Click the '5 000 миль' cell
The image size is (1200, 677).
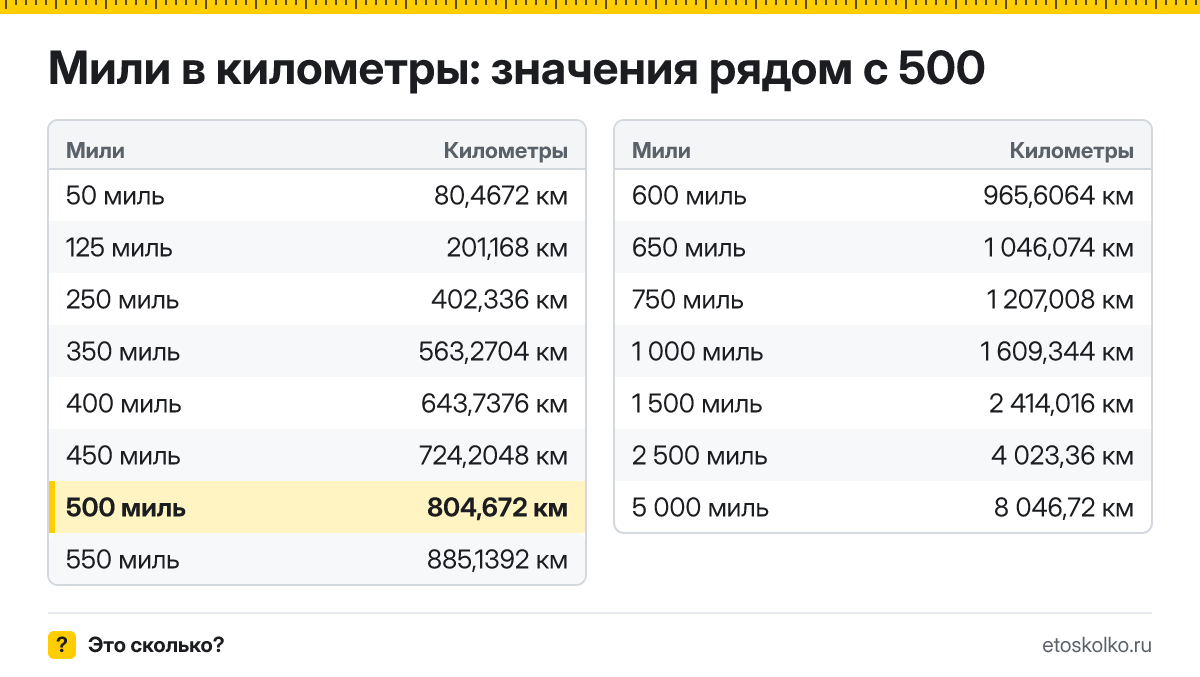[x=700, y=507]
